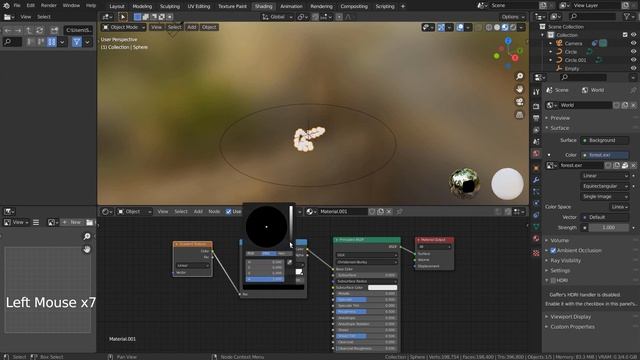The width and height of the screenshot is (640, 360).
Task: Open the World properties tab icon
Action: 536,153
